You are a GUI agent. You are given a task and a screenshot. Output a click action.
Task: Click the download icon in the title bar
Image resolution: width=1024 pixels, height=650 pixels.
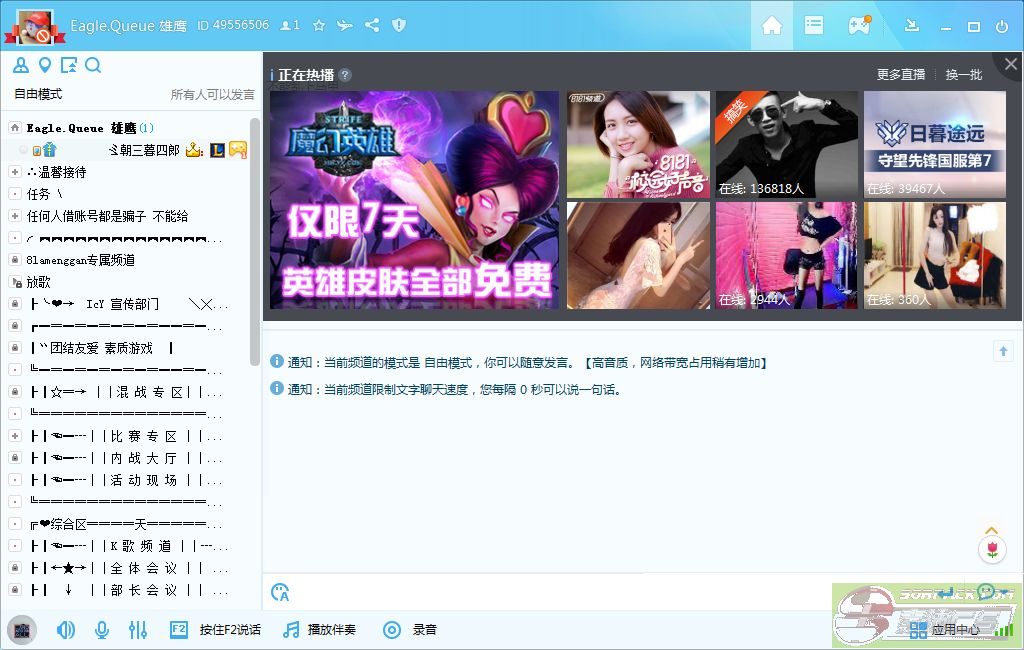tap(912, 25)
